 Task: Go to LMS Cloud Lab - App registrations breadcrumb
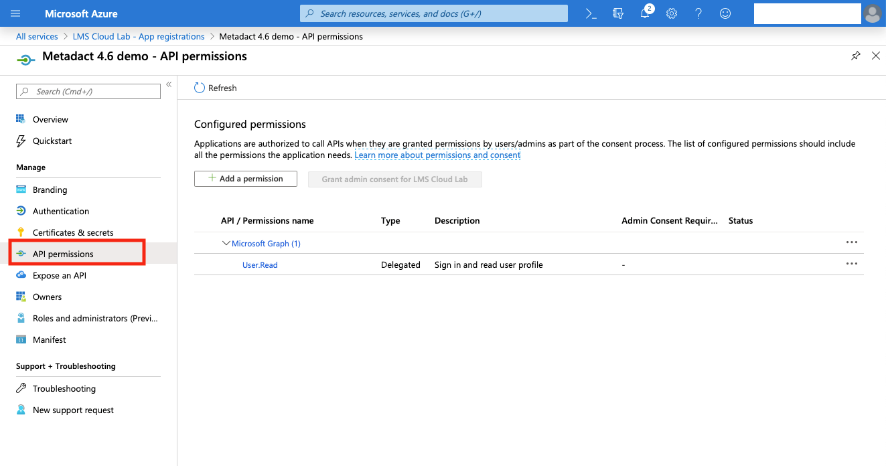[x=138, y=36]
